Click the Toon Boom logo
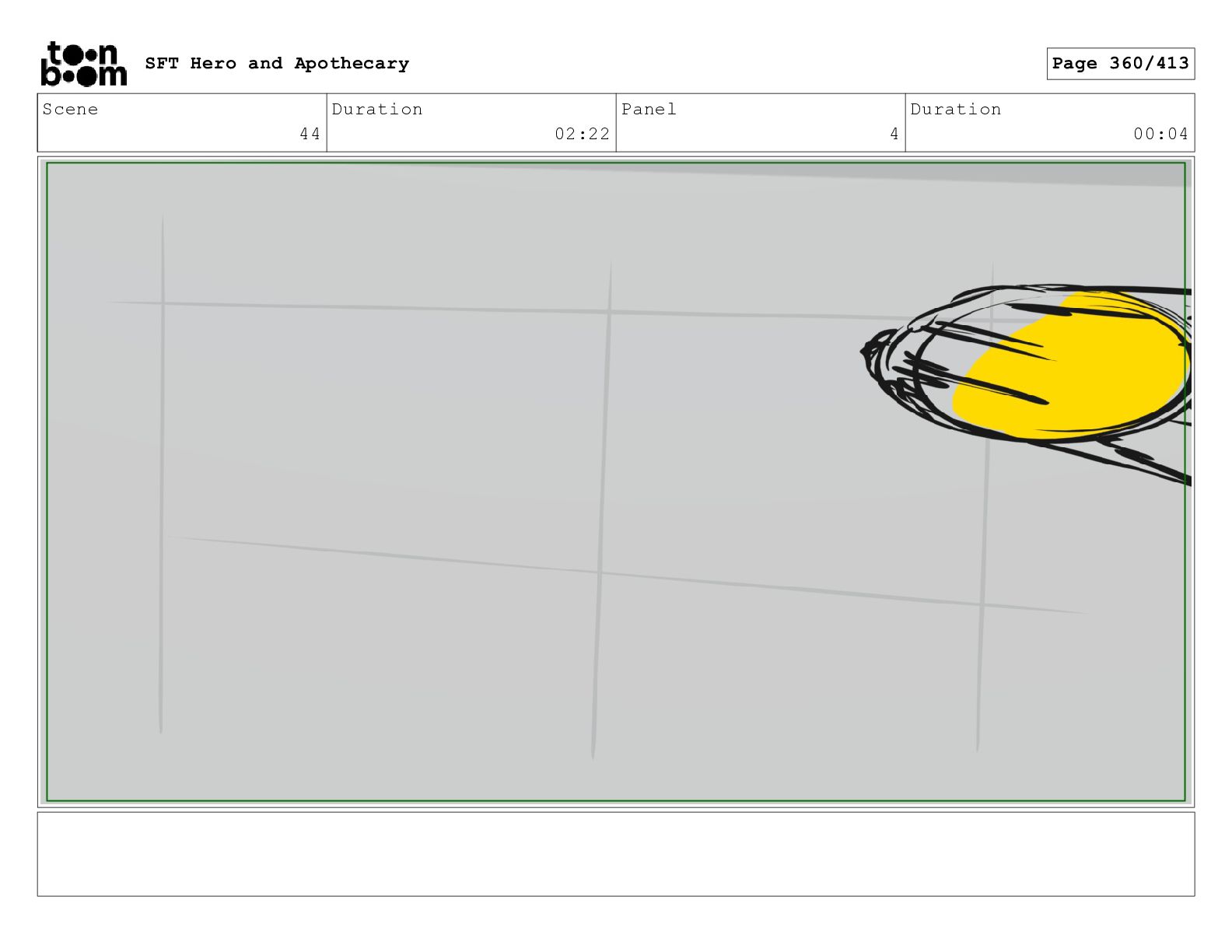This screenshot has width=1232, height=952. (83, 64)
